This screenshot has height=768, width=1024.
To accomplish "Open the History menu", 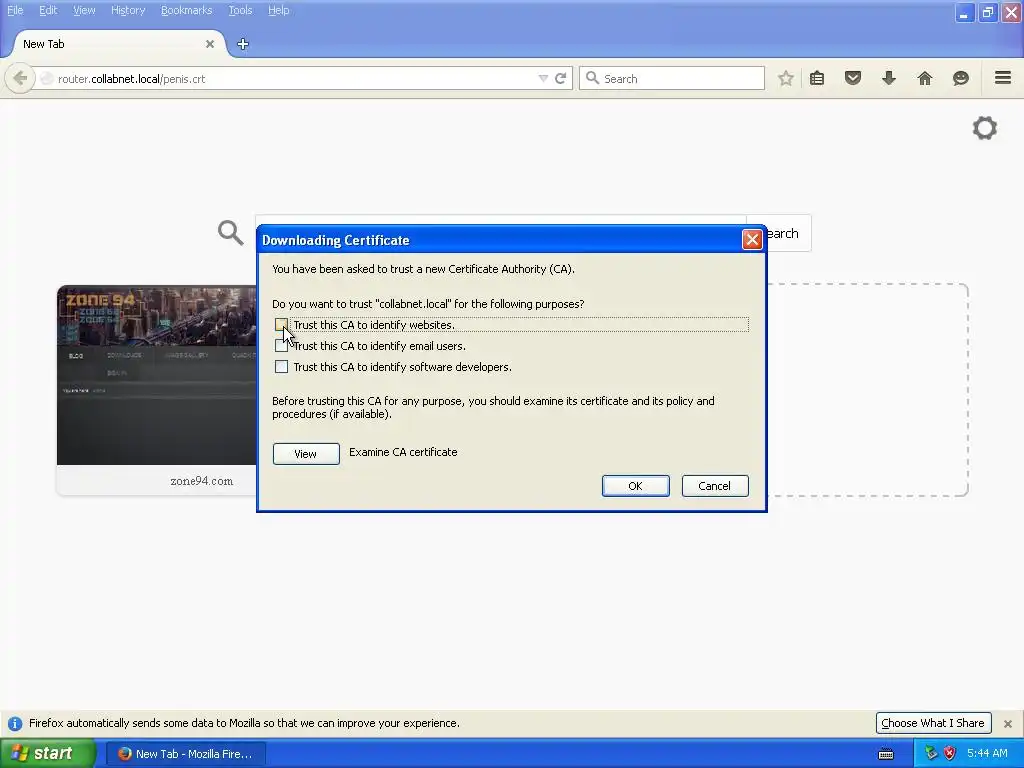I will (x=128, y=10).
